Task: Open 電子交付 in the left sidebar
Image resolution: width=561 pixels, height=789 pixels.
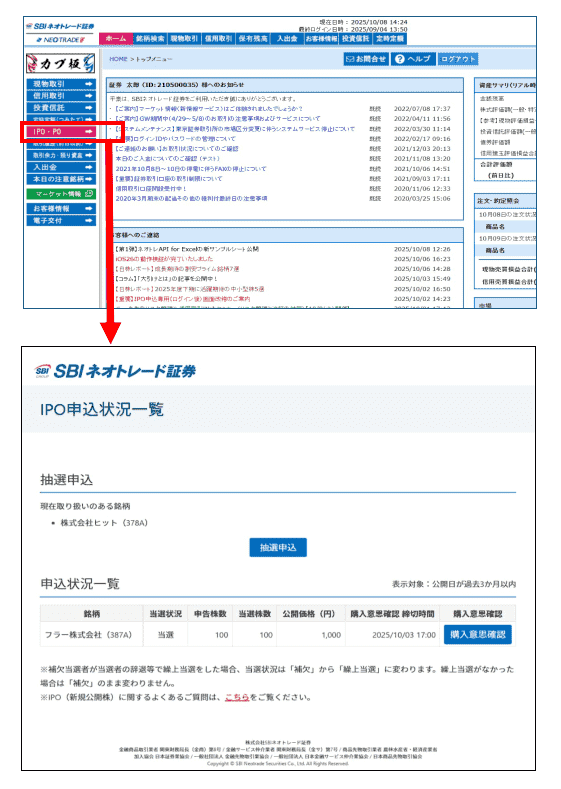Action: [x=61, y=220]
